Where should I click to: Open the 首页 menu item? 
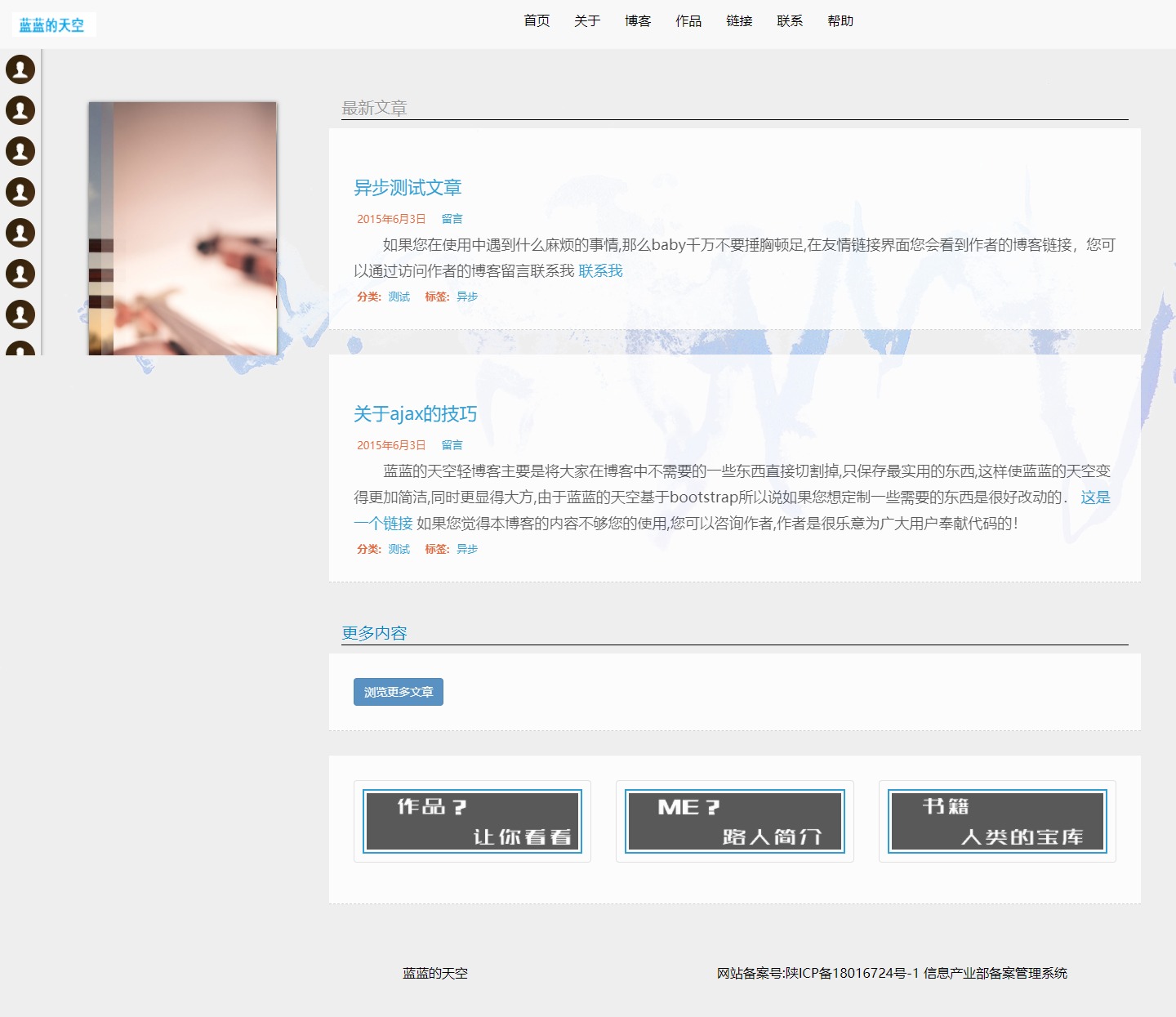(x=537, y=21)
